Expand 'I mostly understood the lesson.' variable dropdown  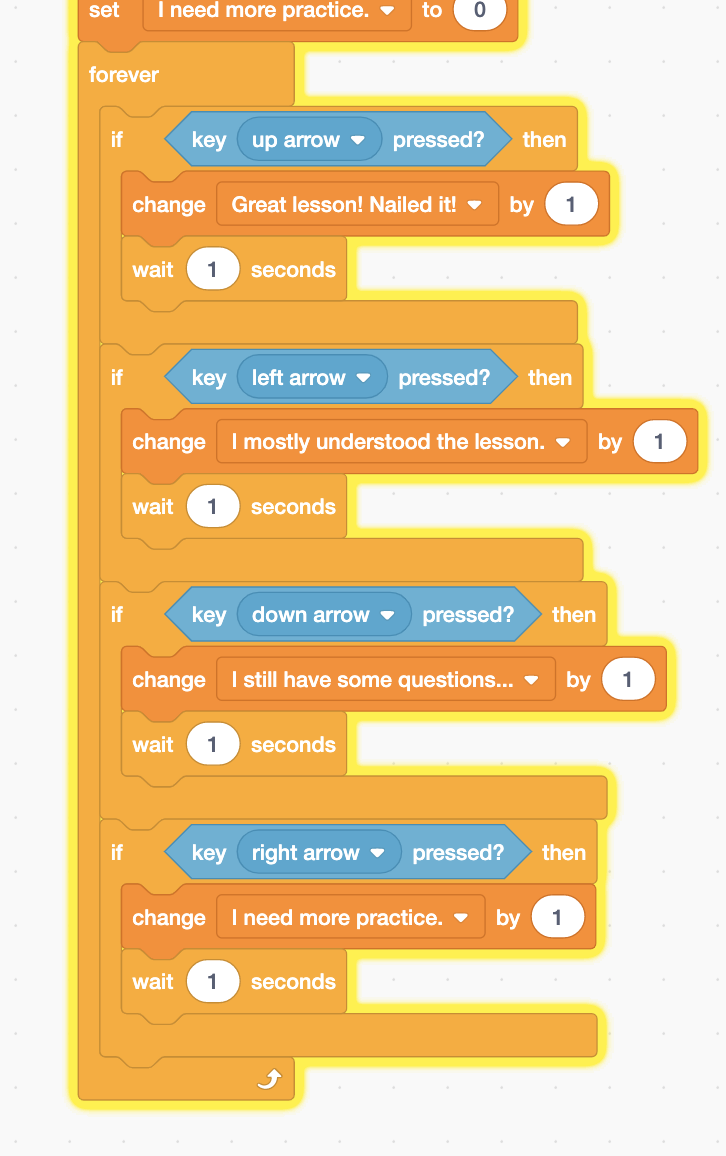563,442
